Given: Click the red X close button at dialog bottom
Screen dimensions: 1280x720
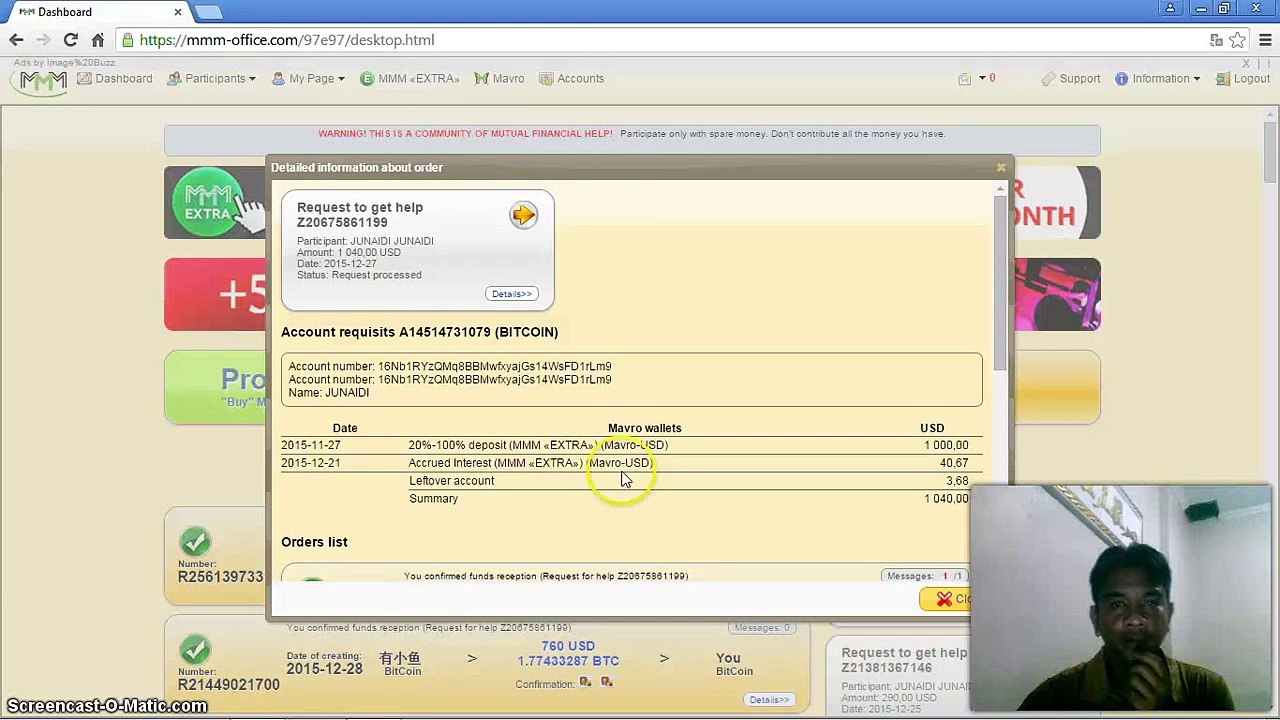Looking at the screenshot, I should [x=945, y=599].
